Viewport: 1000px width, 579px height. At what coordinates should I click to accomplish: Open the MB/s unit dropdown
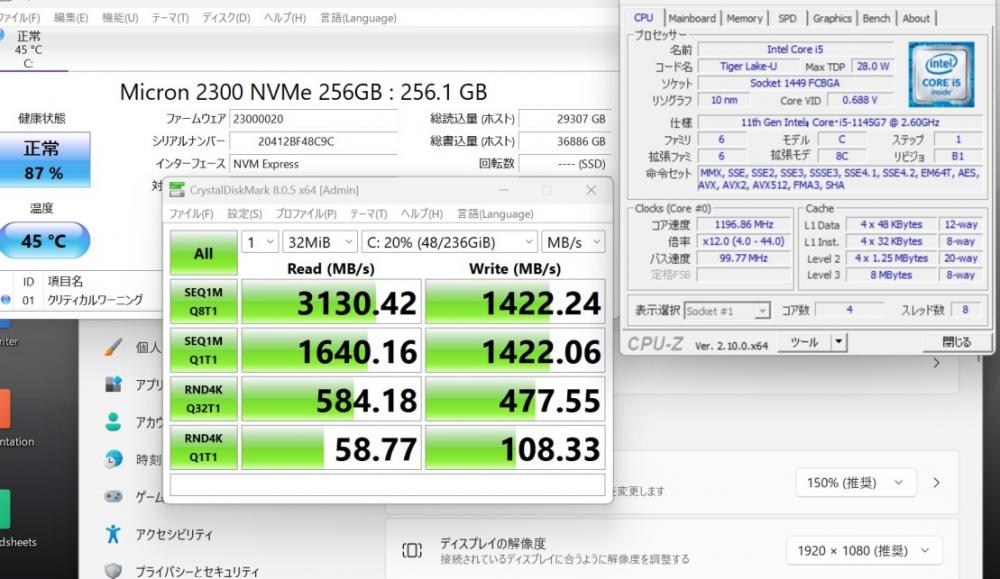click(573, 242)
